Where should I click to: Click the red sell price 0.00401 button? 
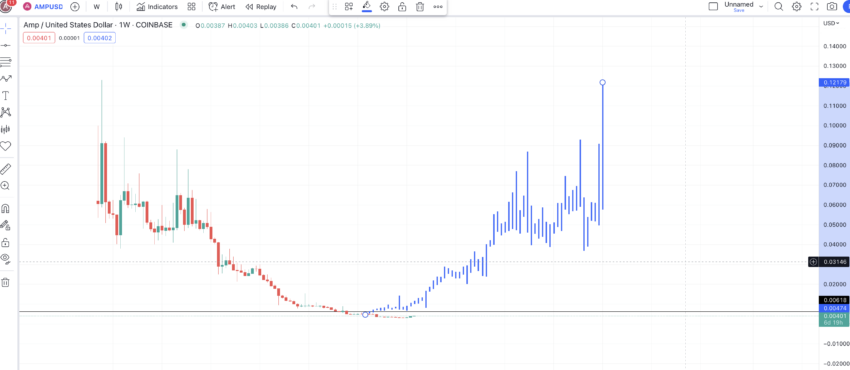click(38, 38)
